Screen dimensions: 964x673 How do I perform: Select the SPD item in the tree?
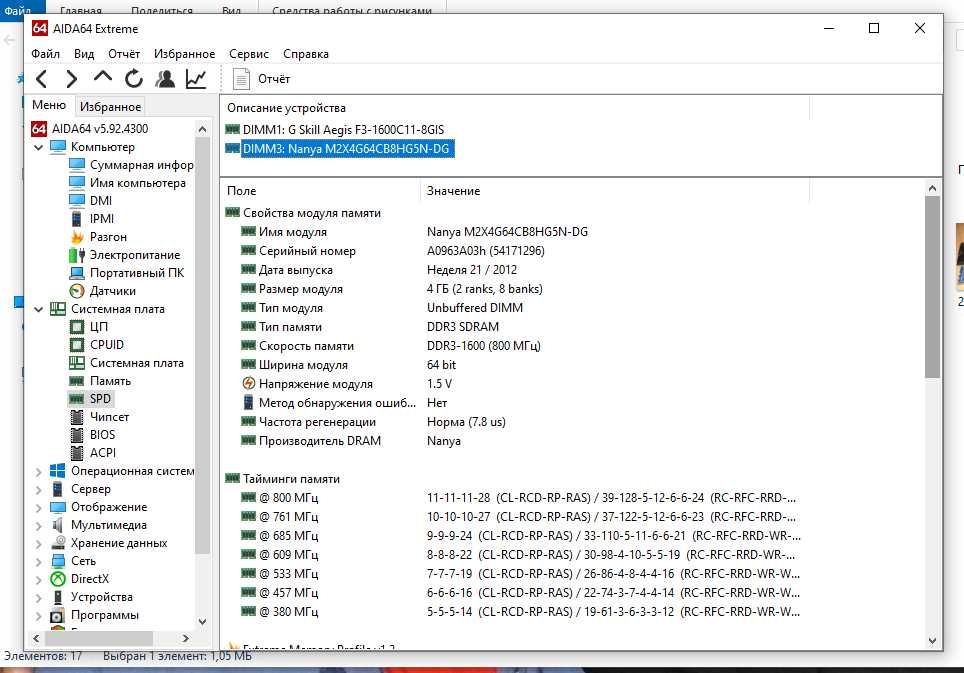coord(90,399)
